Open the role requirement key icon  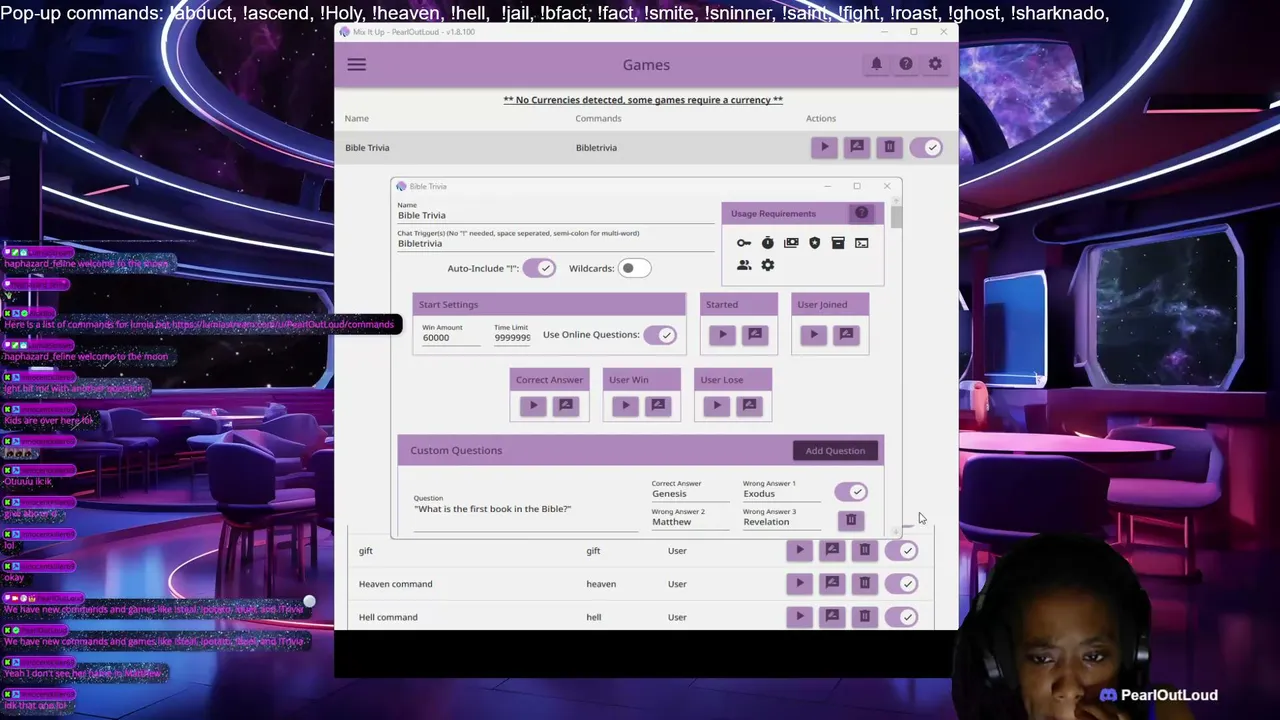click(744, 243)
